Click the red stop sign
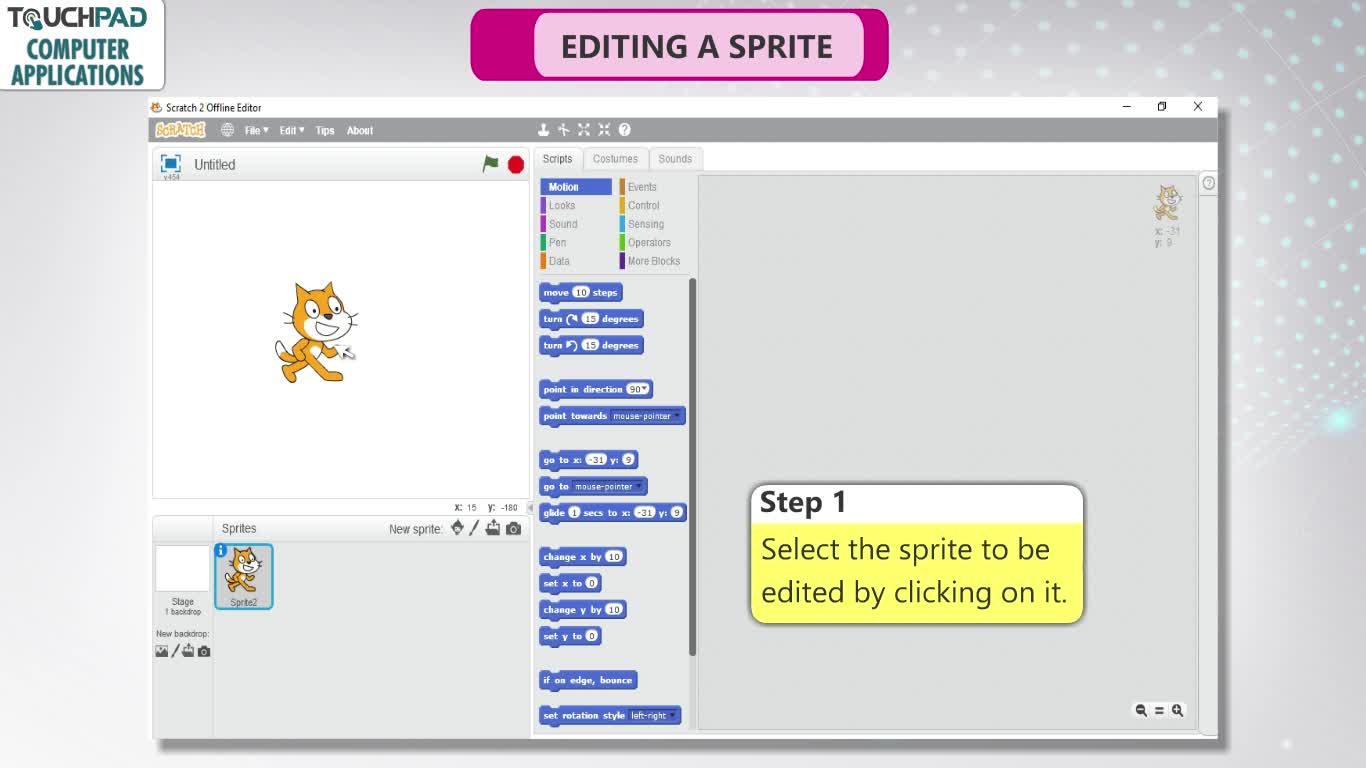 pos(516,165)
